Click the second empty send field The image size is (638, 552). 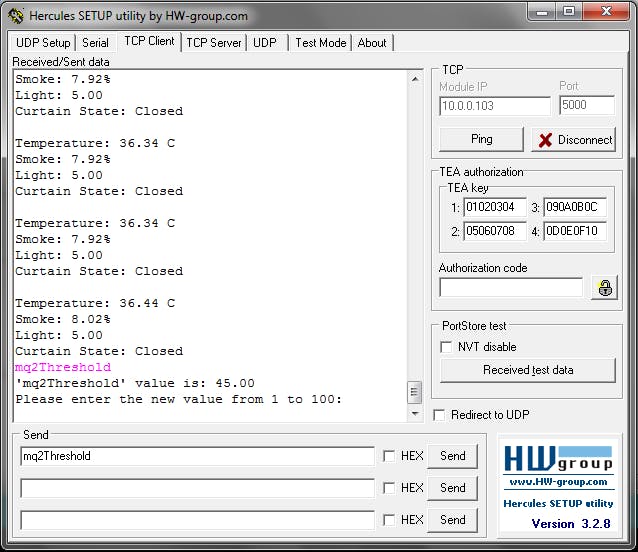(197, 488)
